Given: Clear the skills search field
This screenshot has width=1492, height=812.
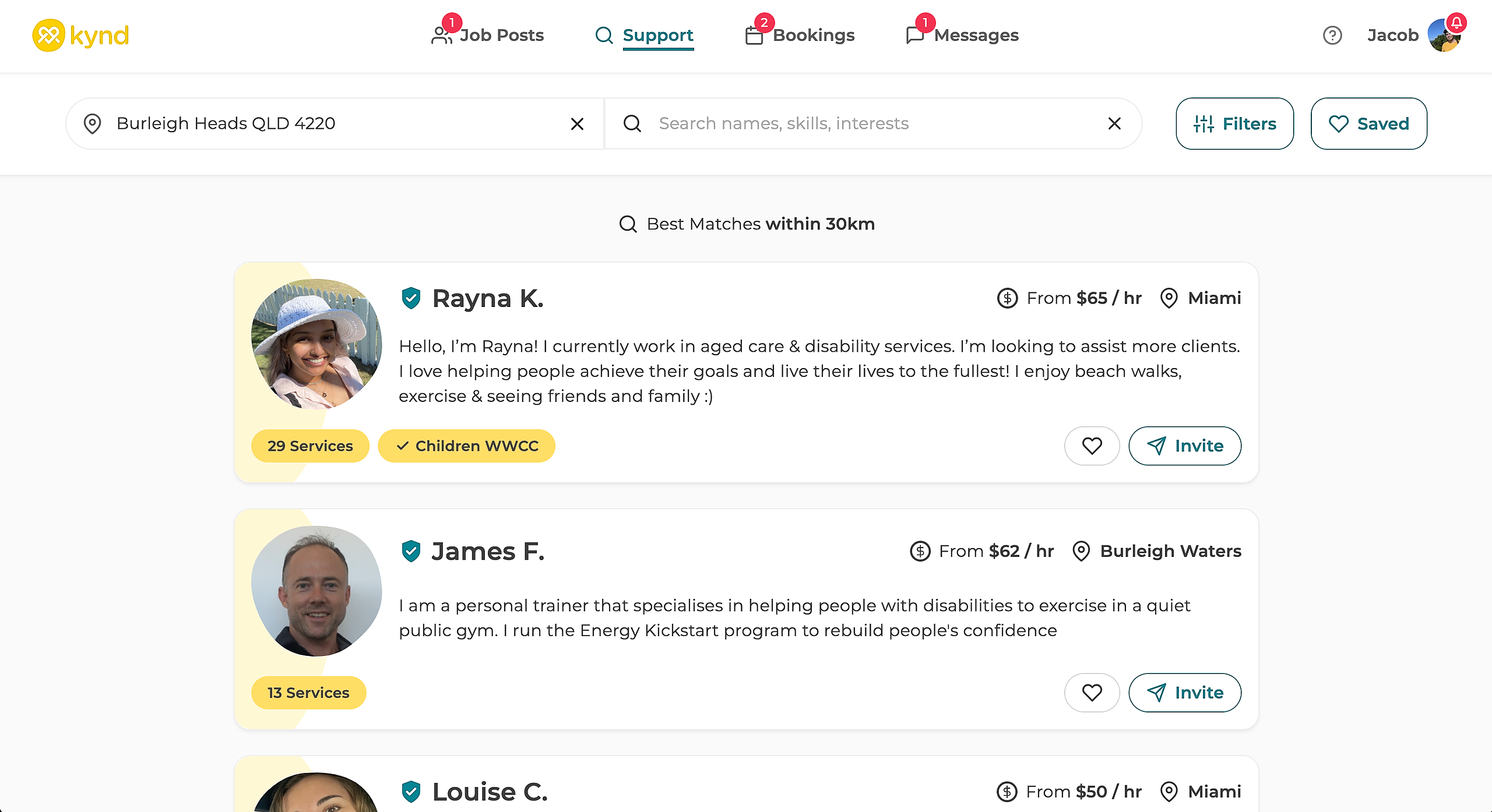Looking at the screenshot, I should pos(1114,123).
